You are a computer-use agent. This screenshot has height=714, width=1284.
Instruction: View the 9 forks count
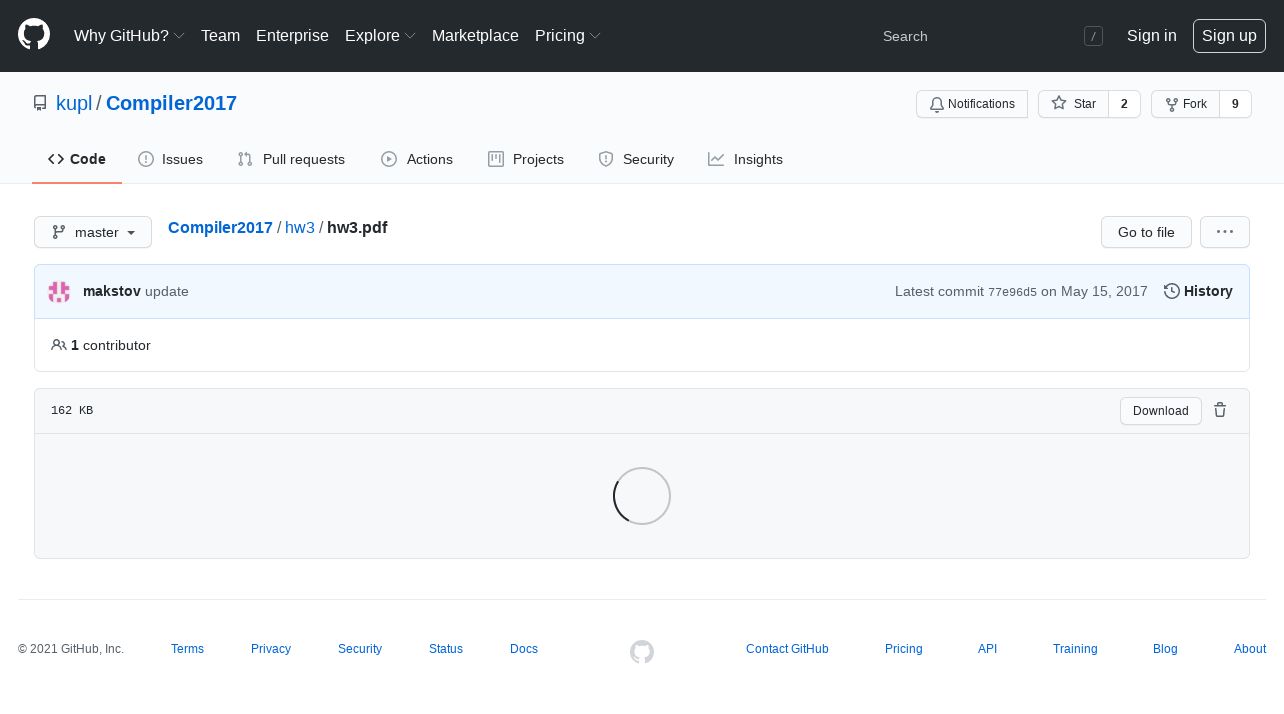[1235, 104]
